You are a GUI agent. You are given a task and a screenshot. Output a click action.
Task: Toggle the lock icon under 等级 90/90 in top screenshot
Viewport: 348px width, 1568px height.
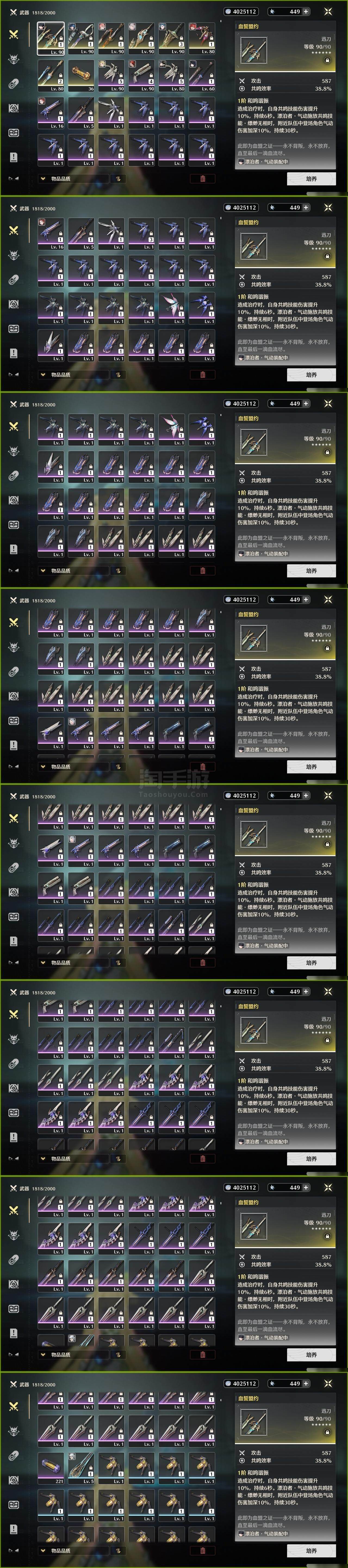(x=327, y=60)
